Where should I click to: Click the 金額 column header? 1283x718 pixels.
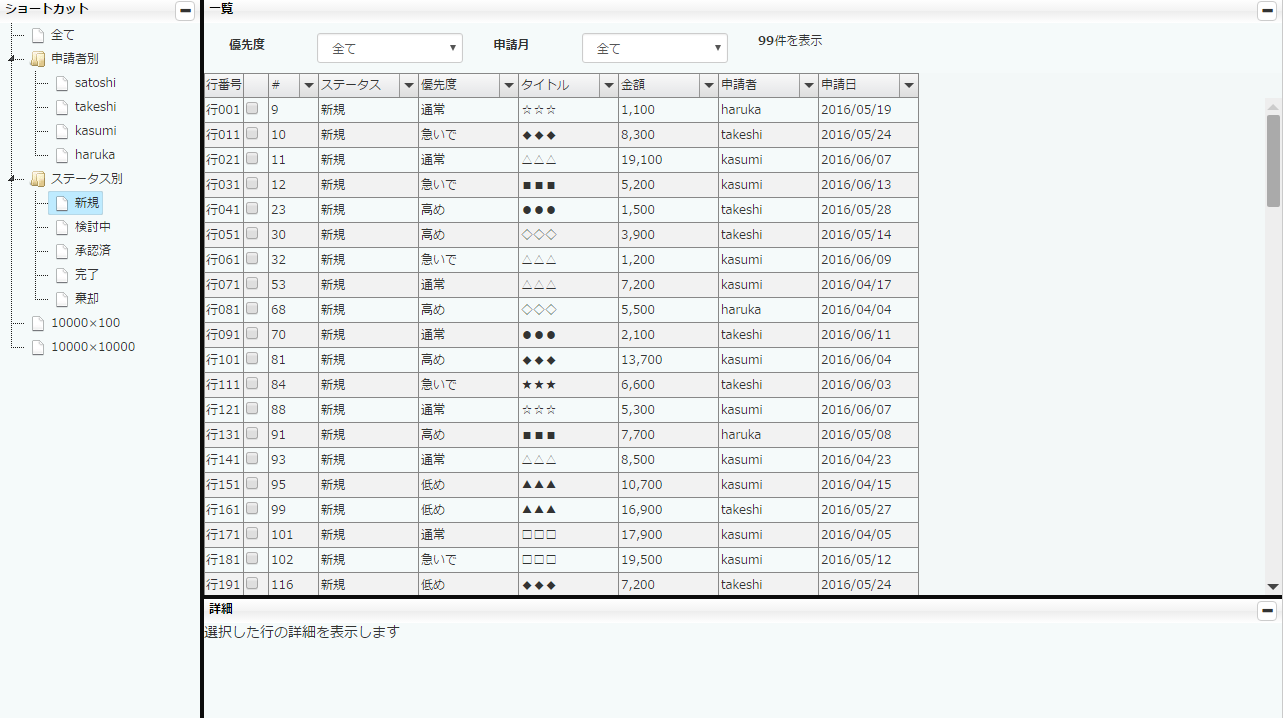coord(658,85)
